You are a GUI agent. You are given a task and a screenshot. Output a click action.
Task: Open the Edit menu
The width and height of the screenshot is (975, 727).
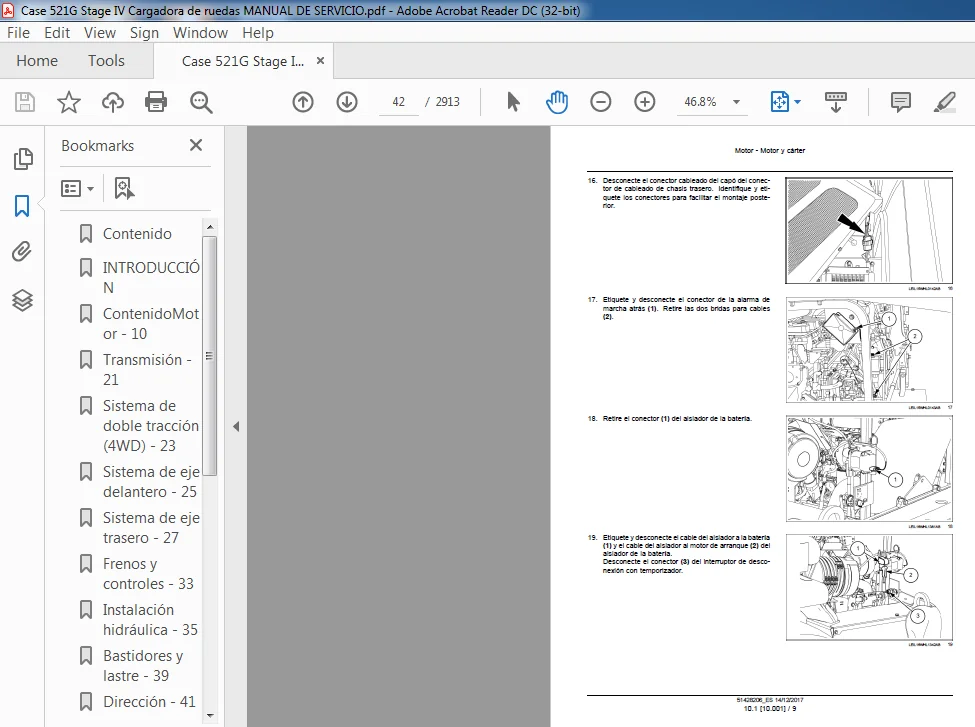tap(57, 32)
